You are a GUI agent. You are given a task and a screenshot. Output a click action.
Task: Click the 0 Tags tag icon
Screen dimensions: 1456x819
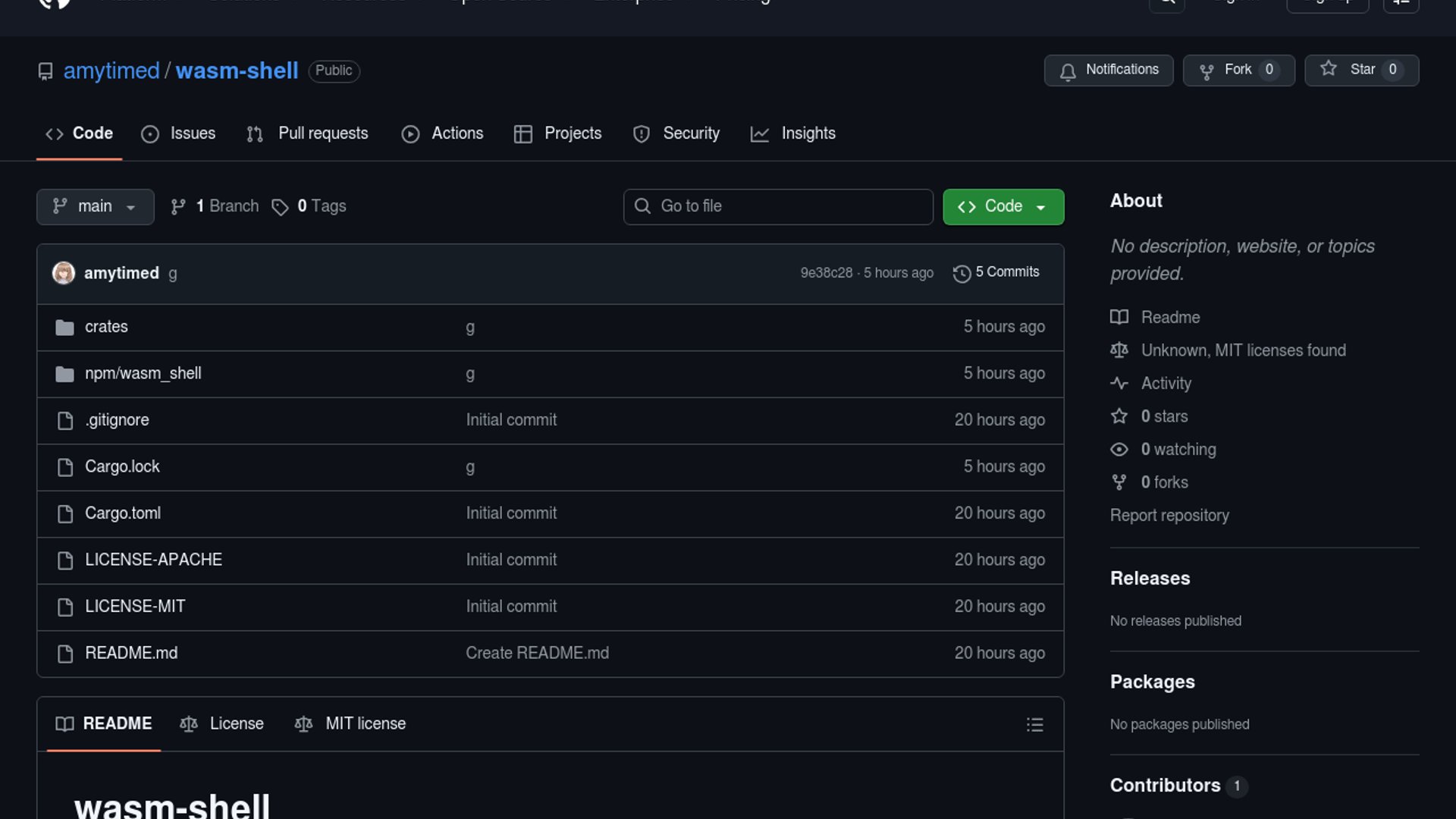point(280,207)
